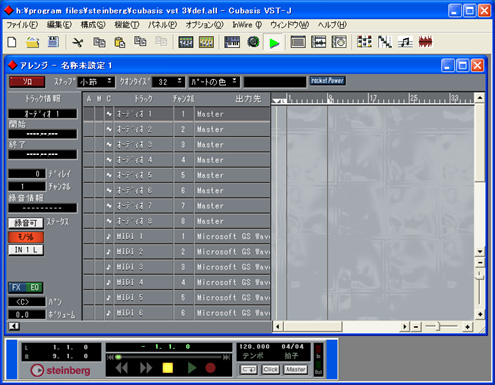The image size is (495, 385).
Task: Click the transport red record button
Action: [x=210, y=368]
